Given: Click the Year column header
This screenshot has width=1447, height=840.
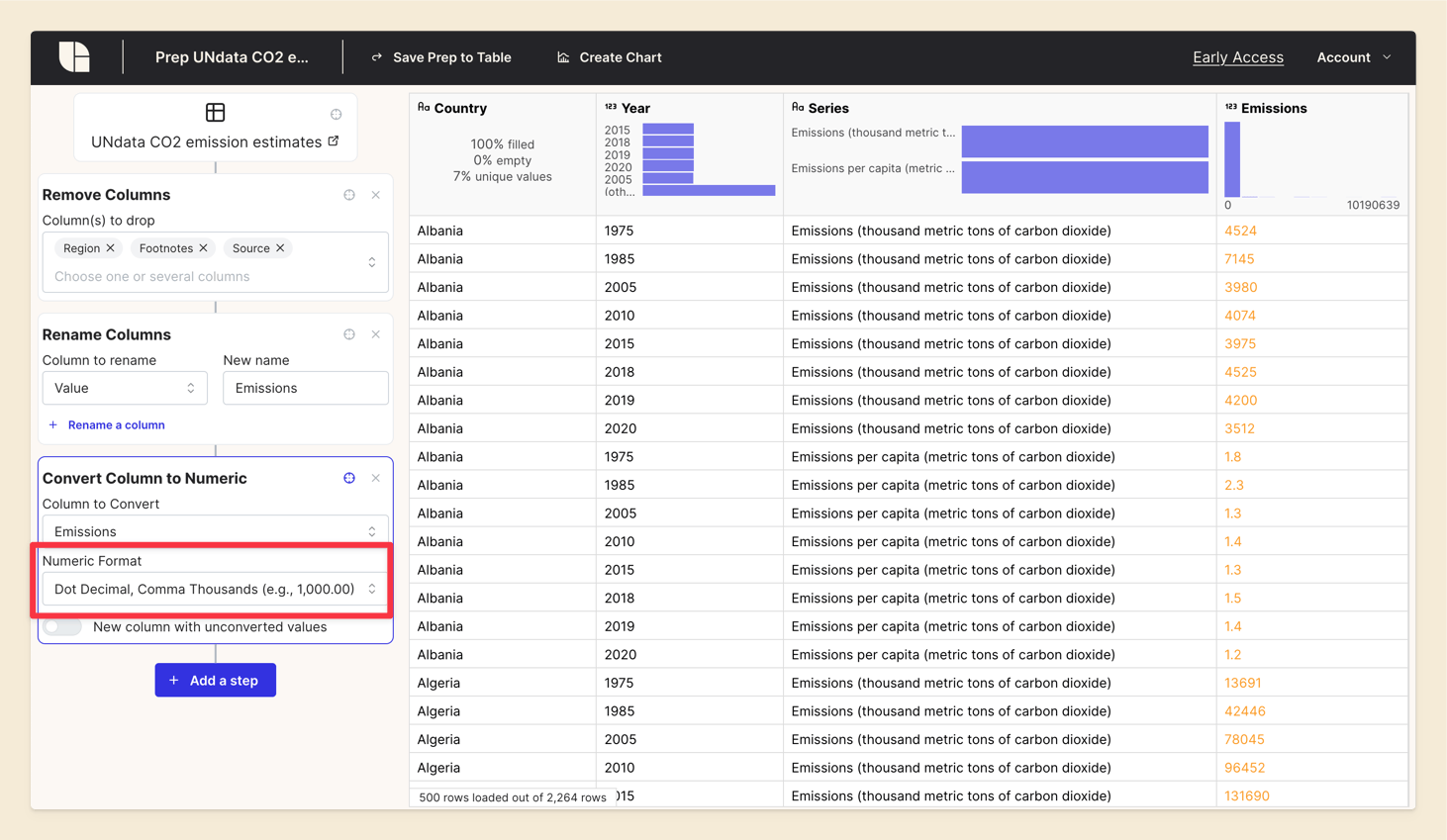Looking at the screenshot, I should 635,108.
